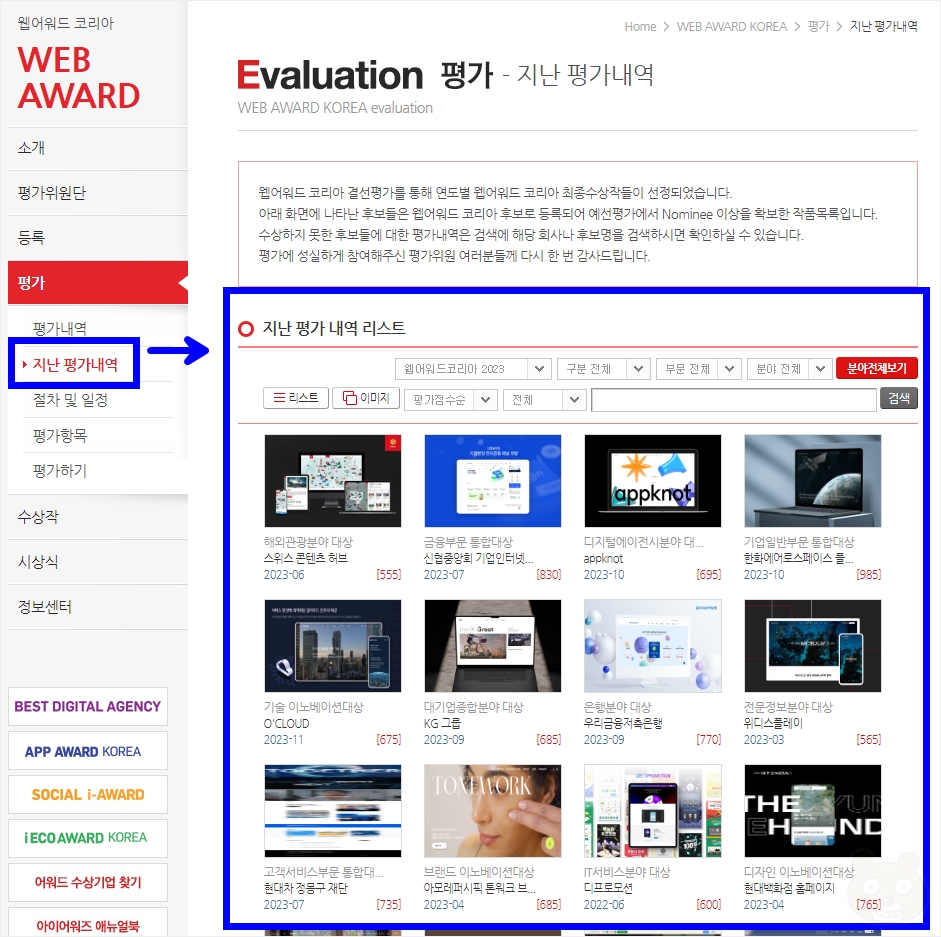The height and width of the screenshot is (937, 941).
Task: Open the 디프로모션 thumbnail
Action: (653, 811)
